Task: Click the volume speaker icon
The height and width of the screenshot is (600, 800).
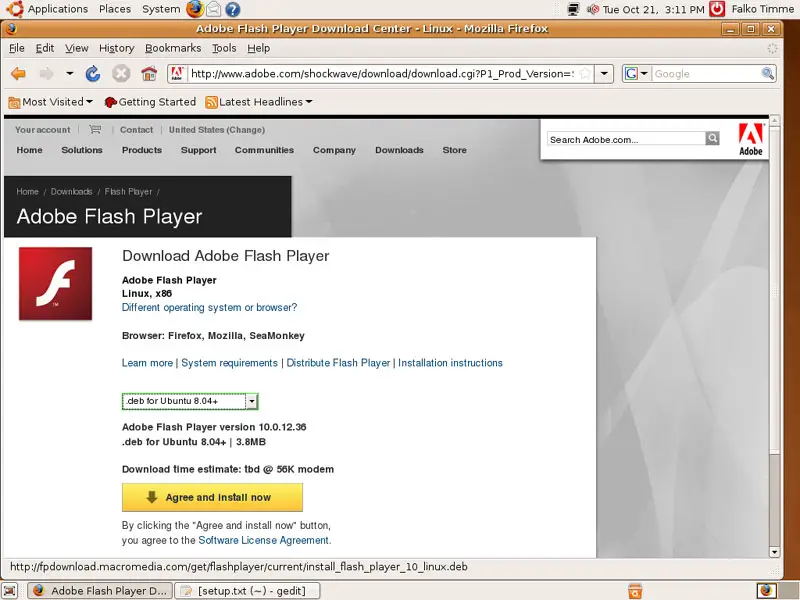Action: tap(593, 9)
